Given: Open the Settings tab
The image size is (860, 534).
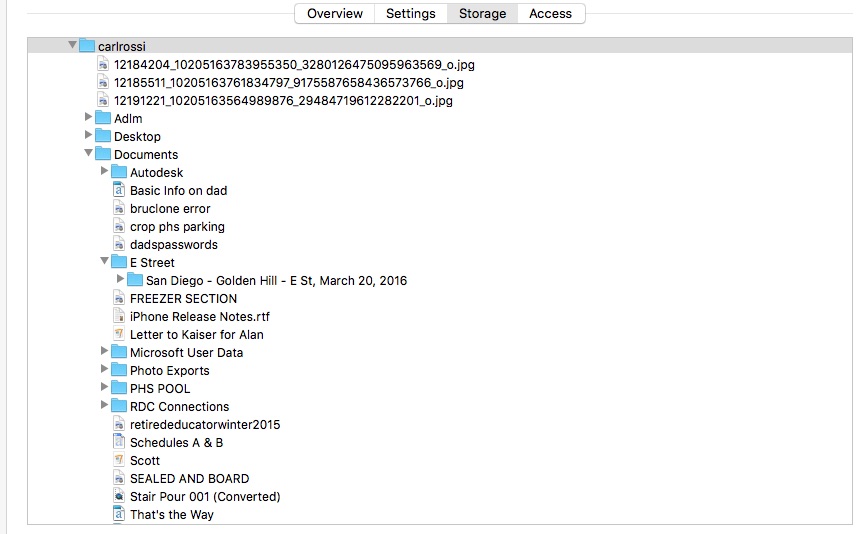Looking at the screenshot, I should click(410, 13).
